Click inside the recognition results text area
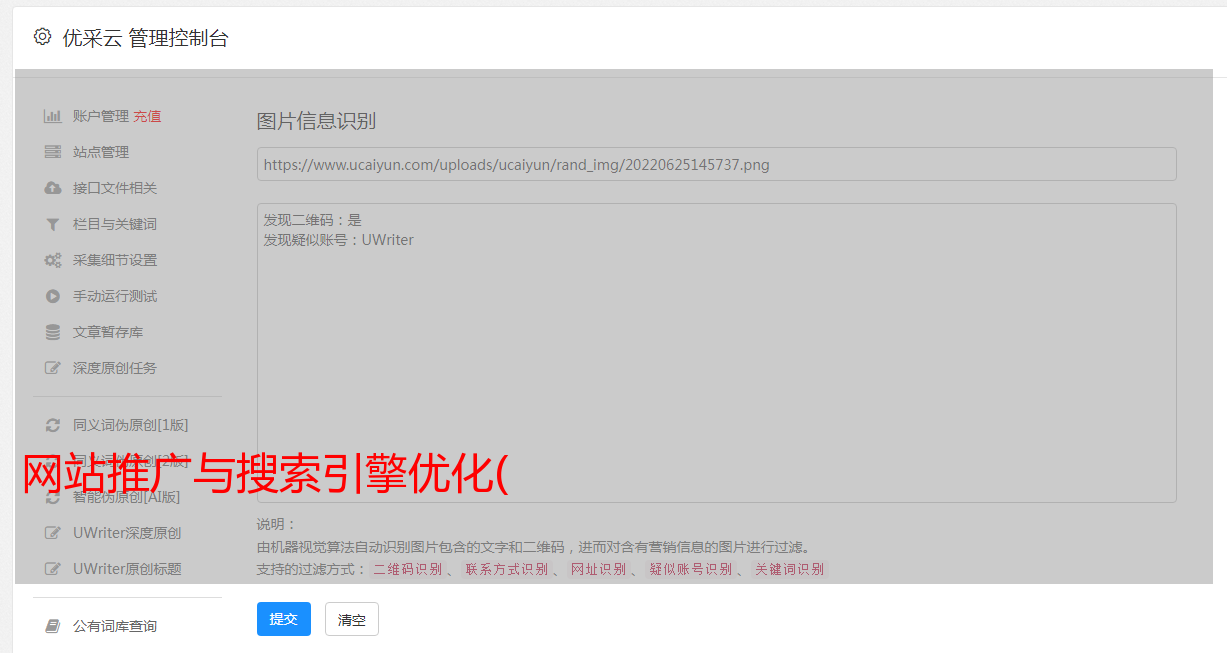 (x=716, y=360)
